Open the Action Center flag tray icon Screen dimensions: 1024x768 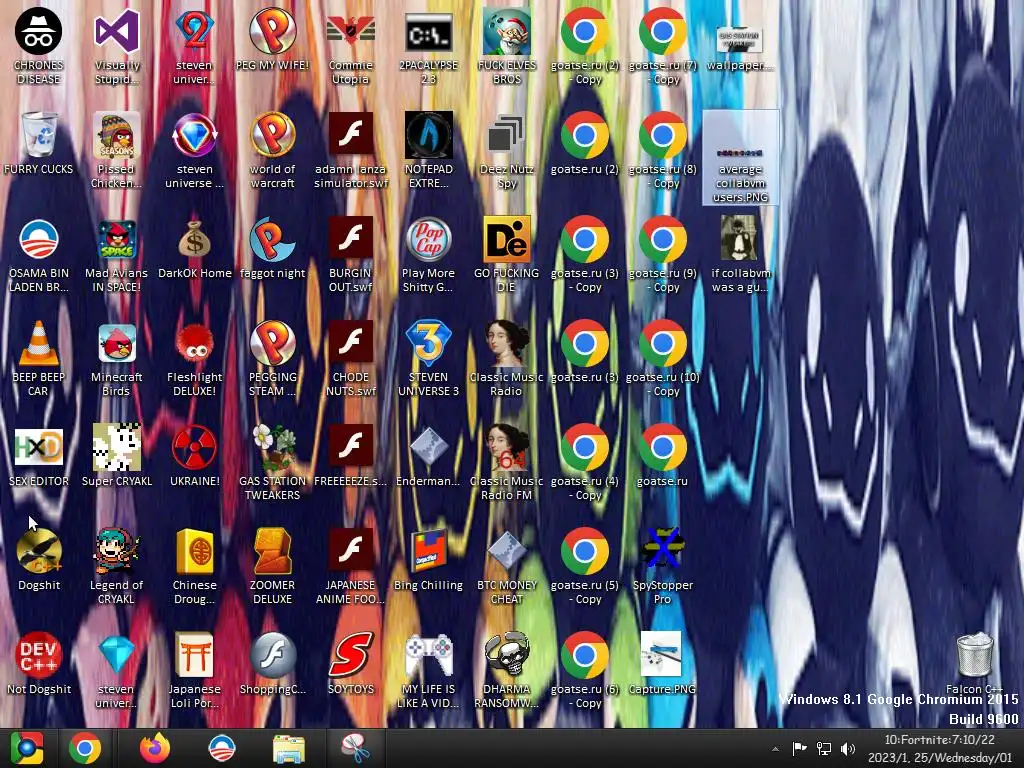pyautogui.click(x=799, y=748)
